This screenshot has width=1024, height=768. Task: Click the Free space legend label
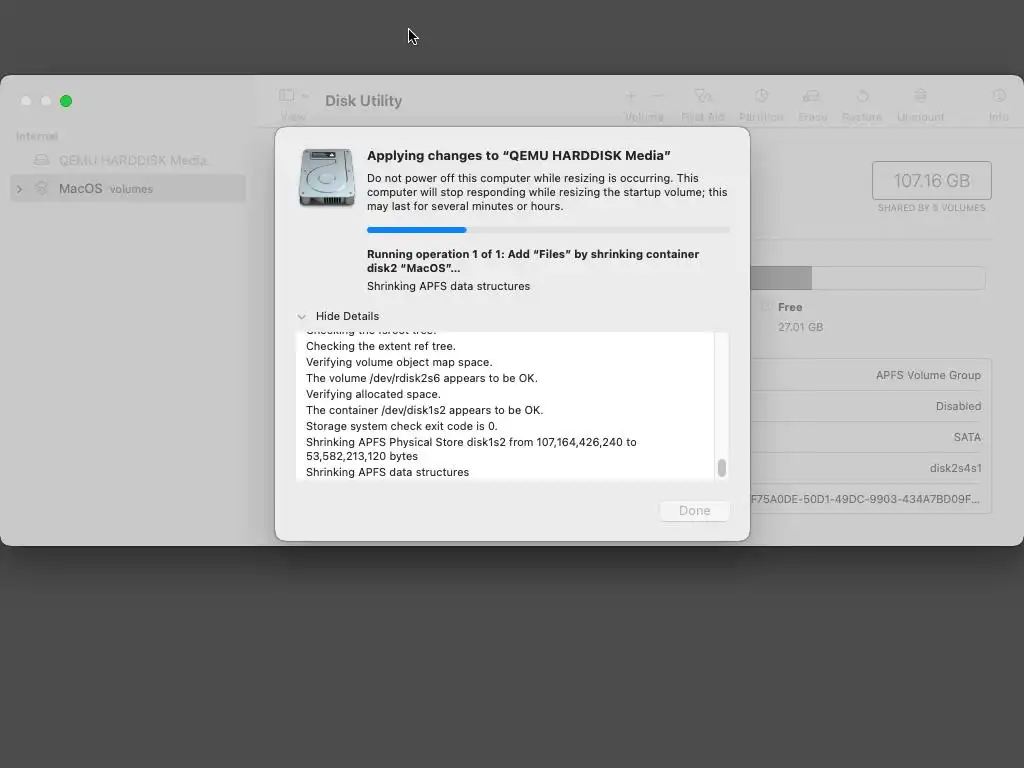click(790, 307)
